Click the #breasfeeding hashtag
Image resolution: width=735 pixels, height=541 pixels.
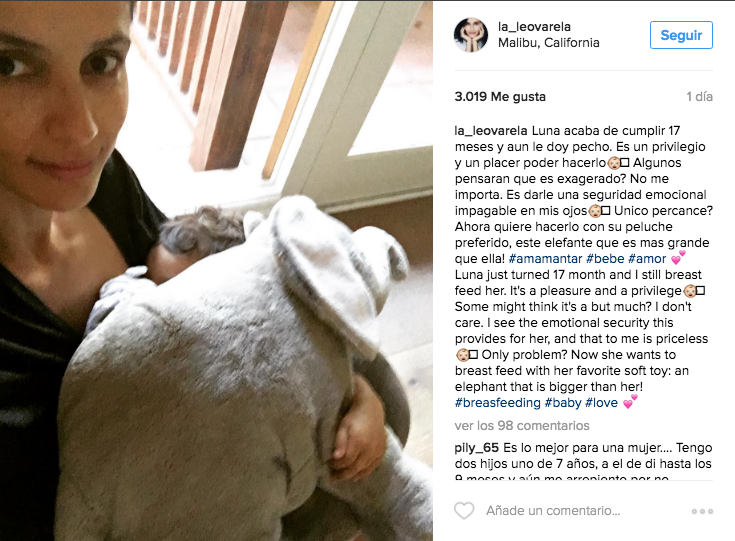click(497, 403)
